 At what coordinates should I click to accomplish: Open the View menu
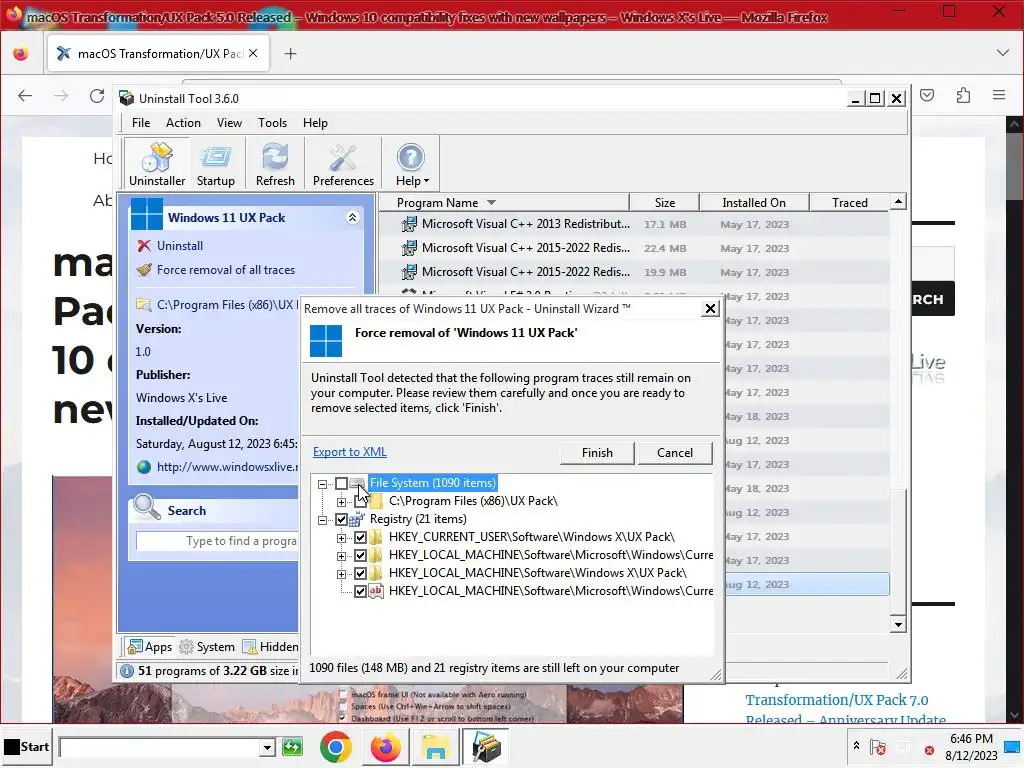229,123
